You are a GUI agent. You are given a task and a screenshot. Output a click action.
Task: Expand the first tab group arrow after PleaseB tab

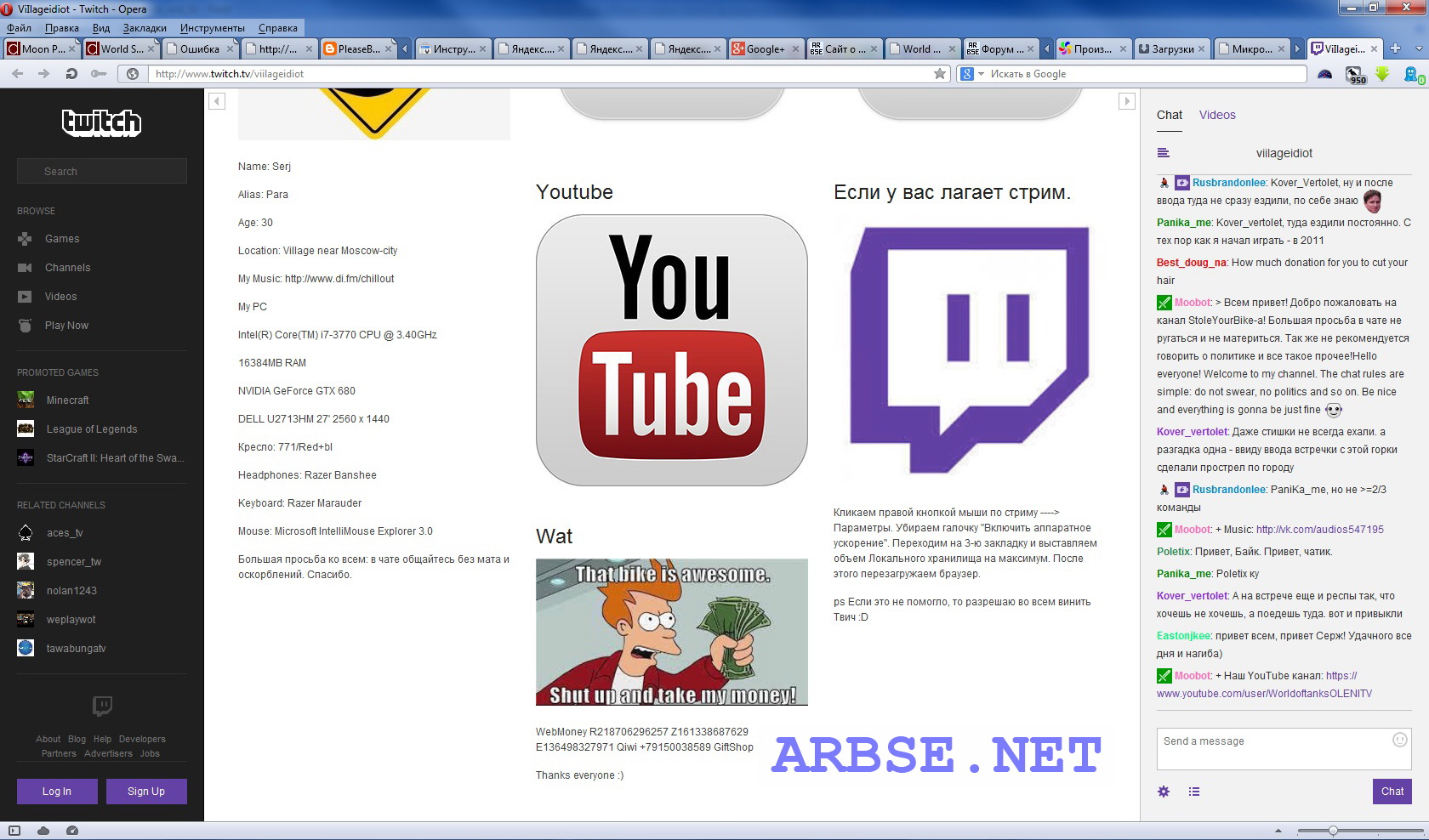406,49
